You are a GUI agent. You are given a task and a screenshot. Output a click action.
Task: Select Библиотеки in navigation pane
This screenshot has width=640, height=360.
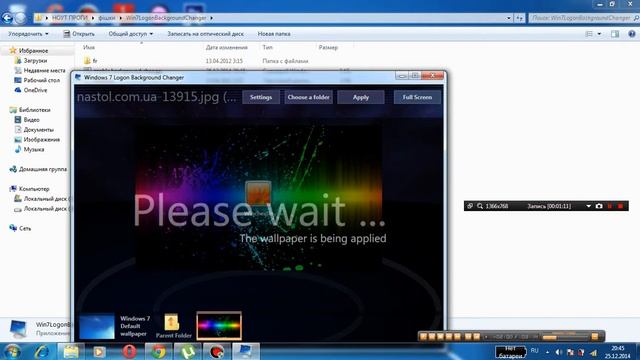click(34, 110)
